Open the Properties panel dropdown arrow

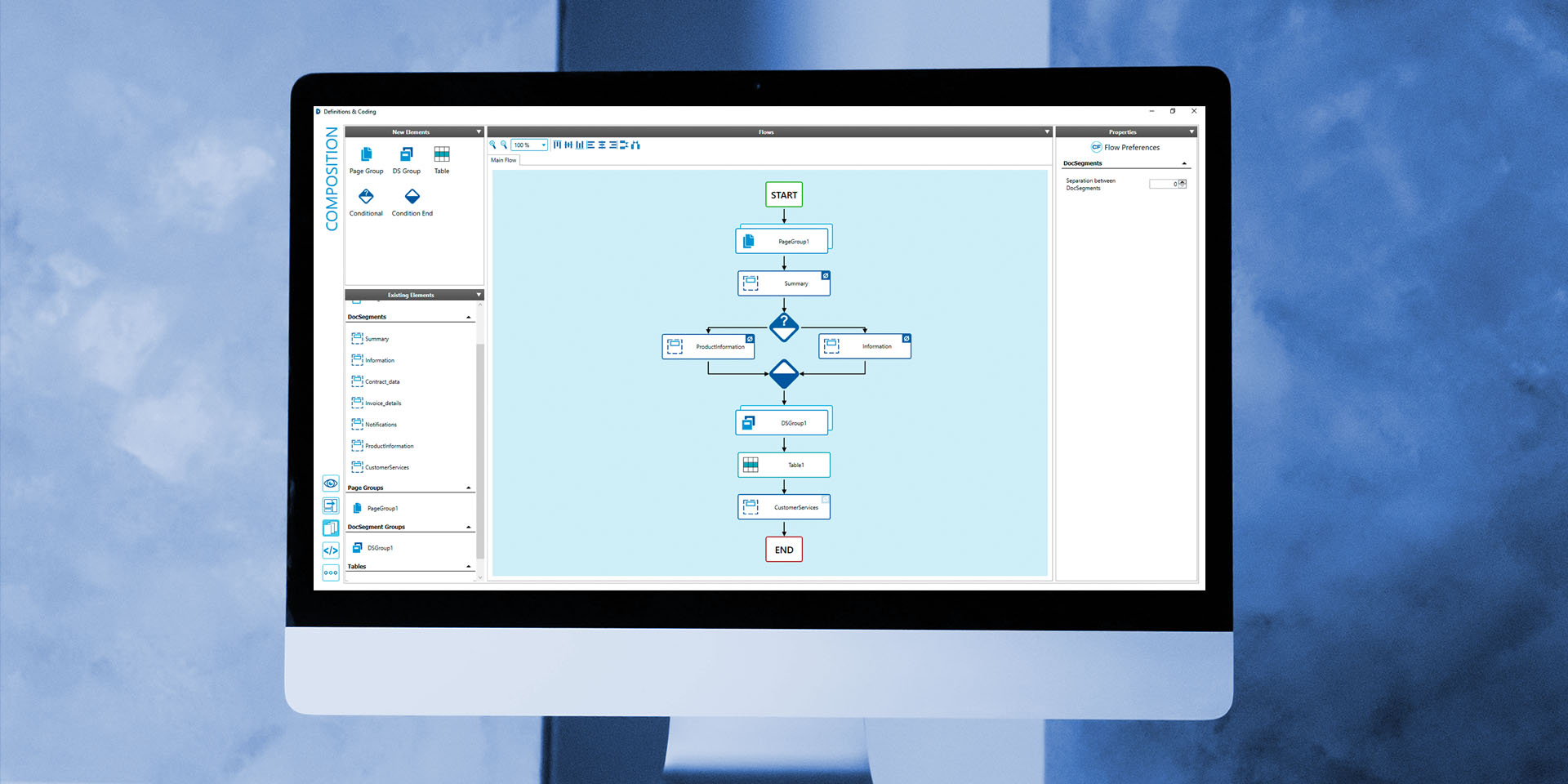(x=1192, y=131)
